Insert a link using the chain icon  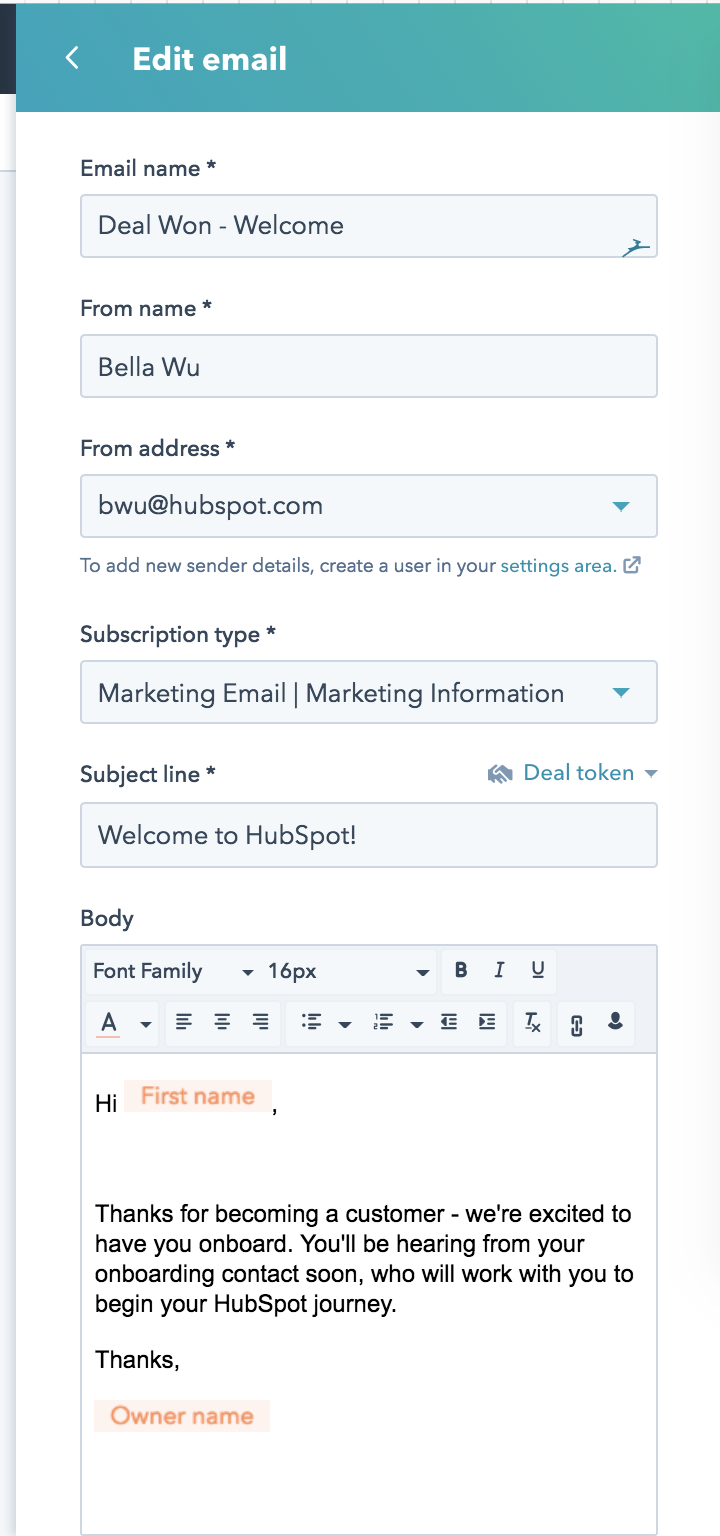(x=576, y=1024)
